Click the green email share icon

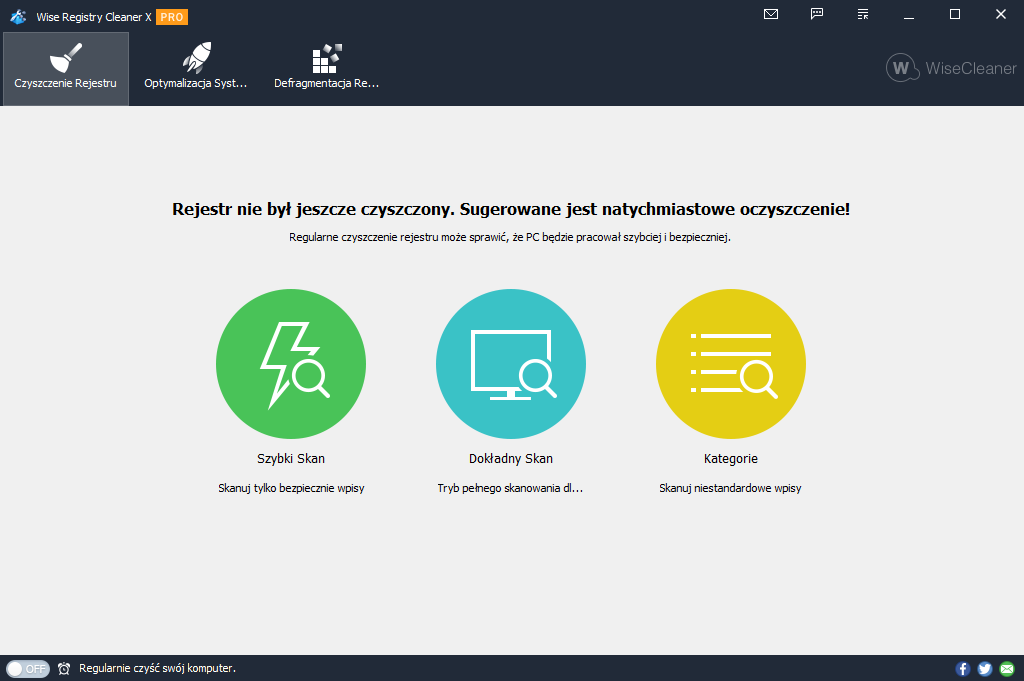tap(1007, 669)
